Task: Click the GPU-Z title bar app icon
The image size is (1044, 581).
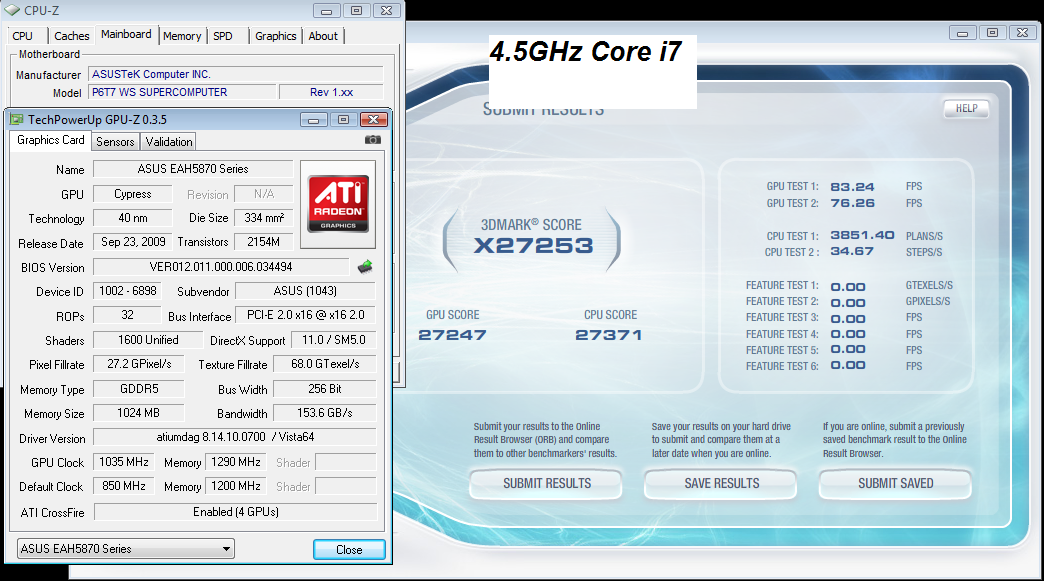Action: [17, 120]
